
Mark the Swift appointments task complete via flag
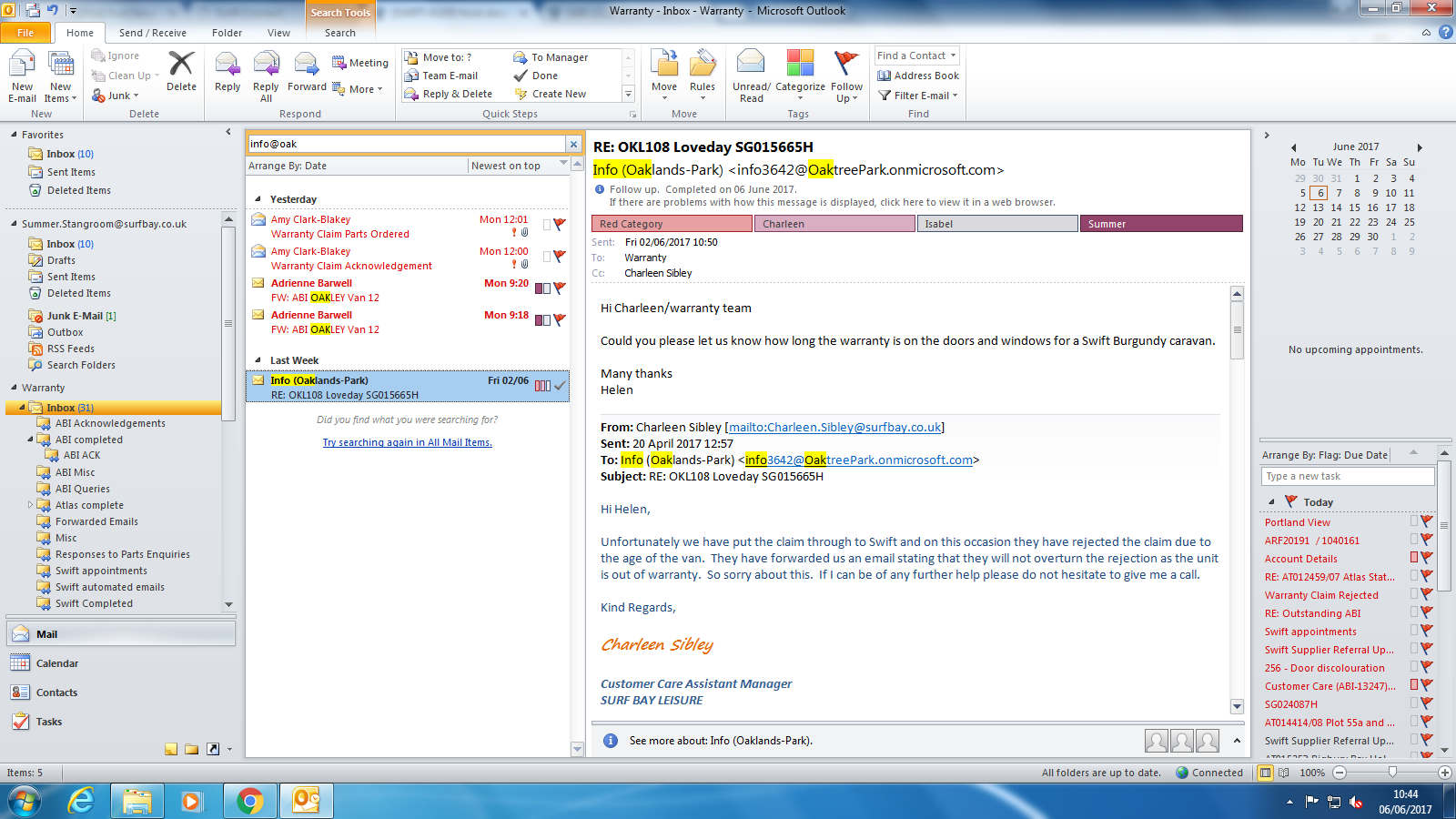point(1427,631)
